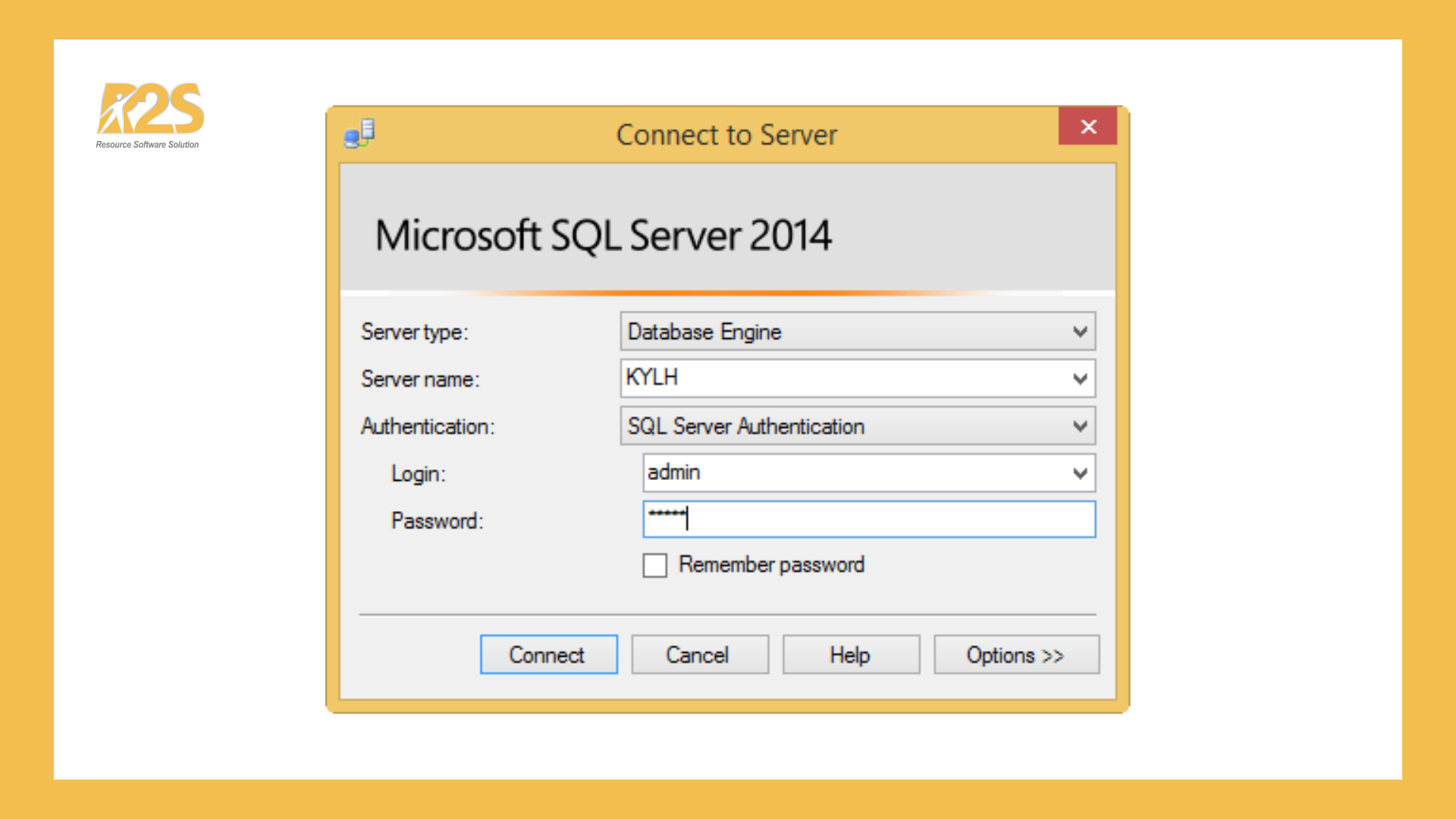Click the R2S company logo
The height and width of the screenshot is (819, 1456).
(149, 112)
